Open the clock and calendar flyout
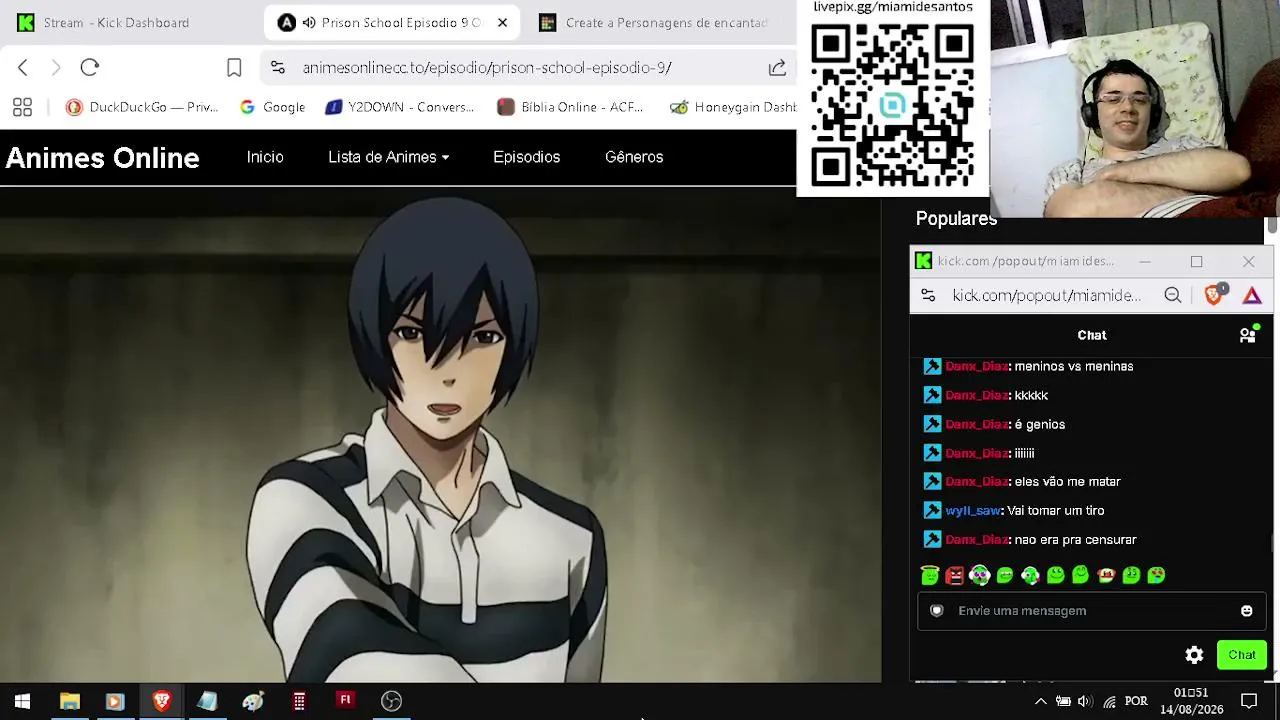 [1191, 701]
